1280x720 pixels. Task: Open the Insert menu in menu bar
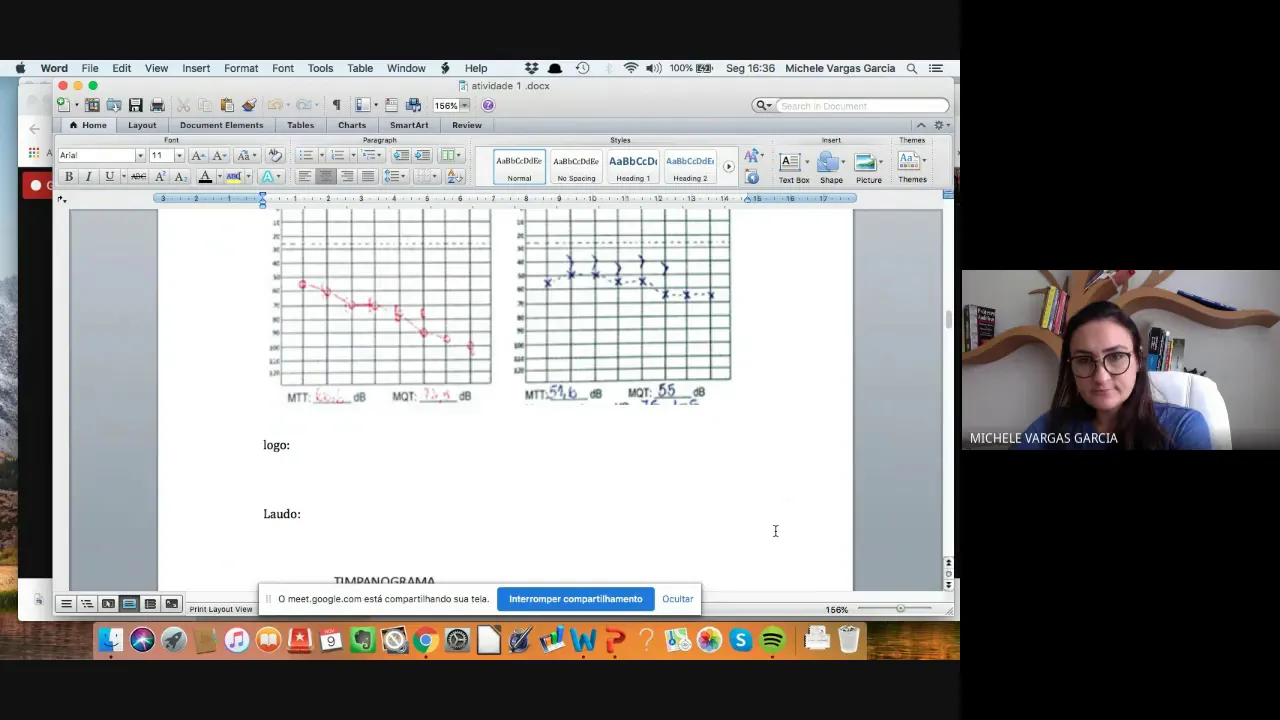196,68
